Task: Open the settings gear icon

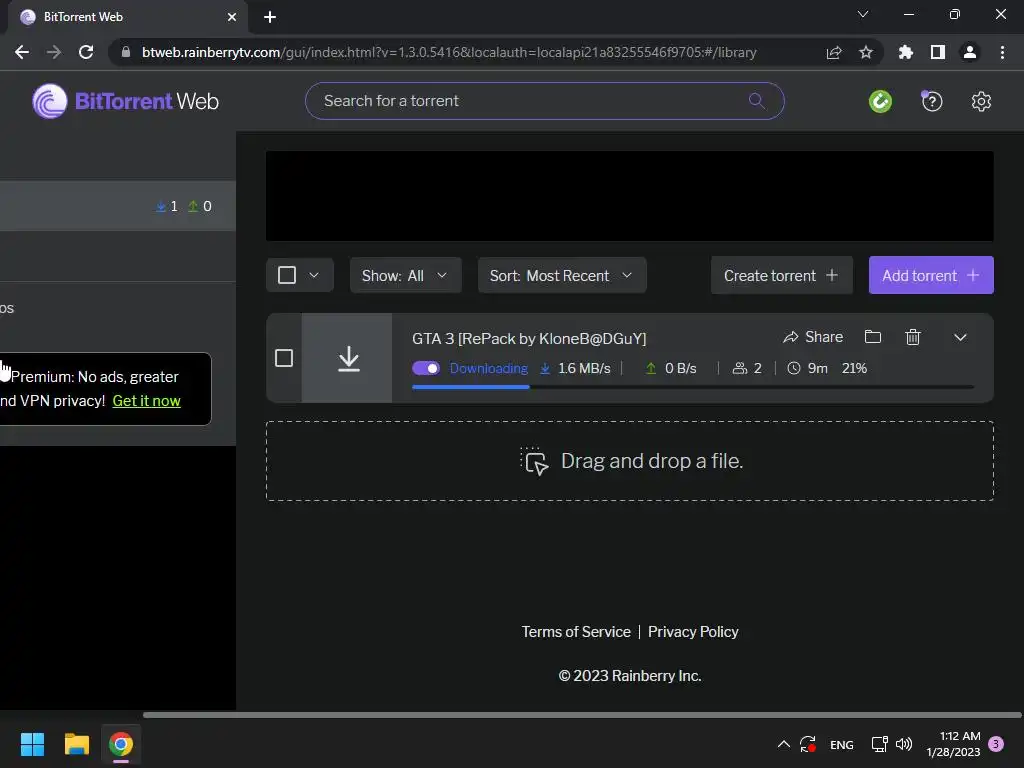Action: [981, 101]
